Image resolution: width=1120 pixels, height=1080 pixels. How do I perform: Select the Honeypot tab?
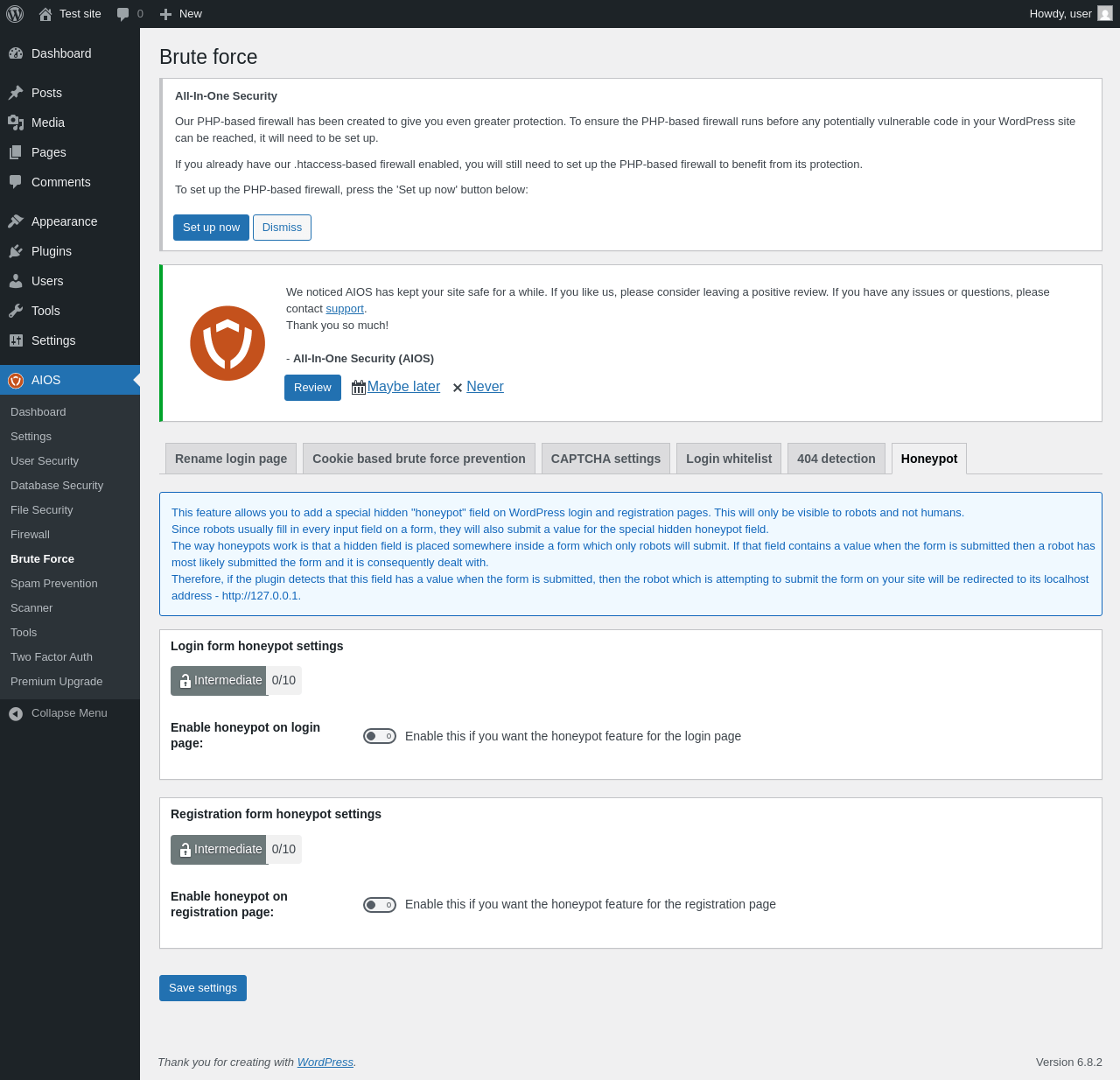coord(929,459)
